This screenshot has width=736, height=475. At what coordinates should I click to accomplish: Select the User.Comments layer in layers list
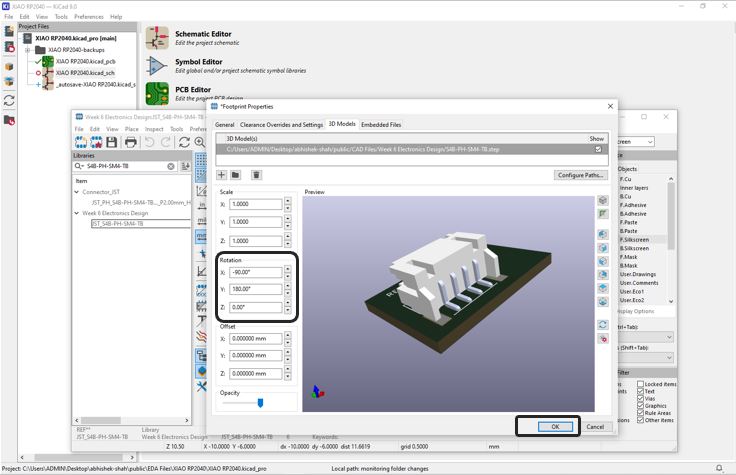(x=641, y=283)
